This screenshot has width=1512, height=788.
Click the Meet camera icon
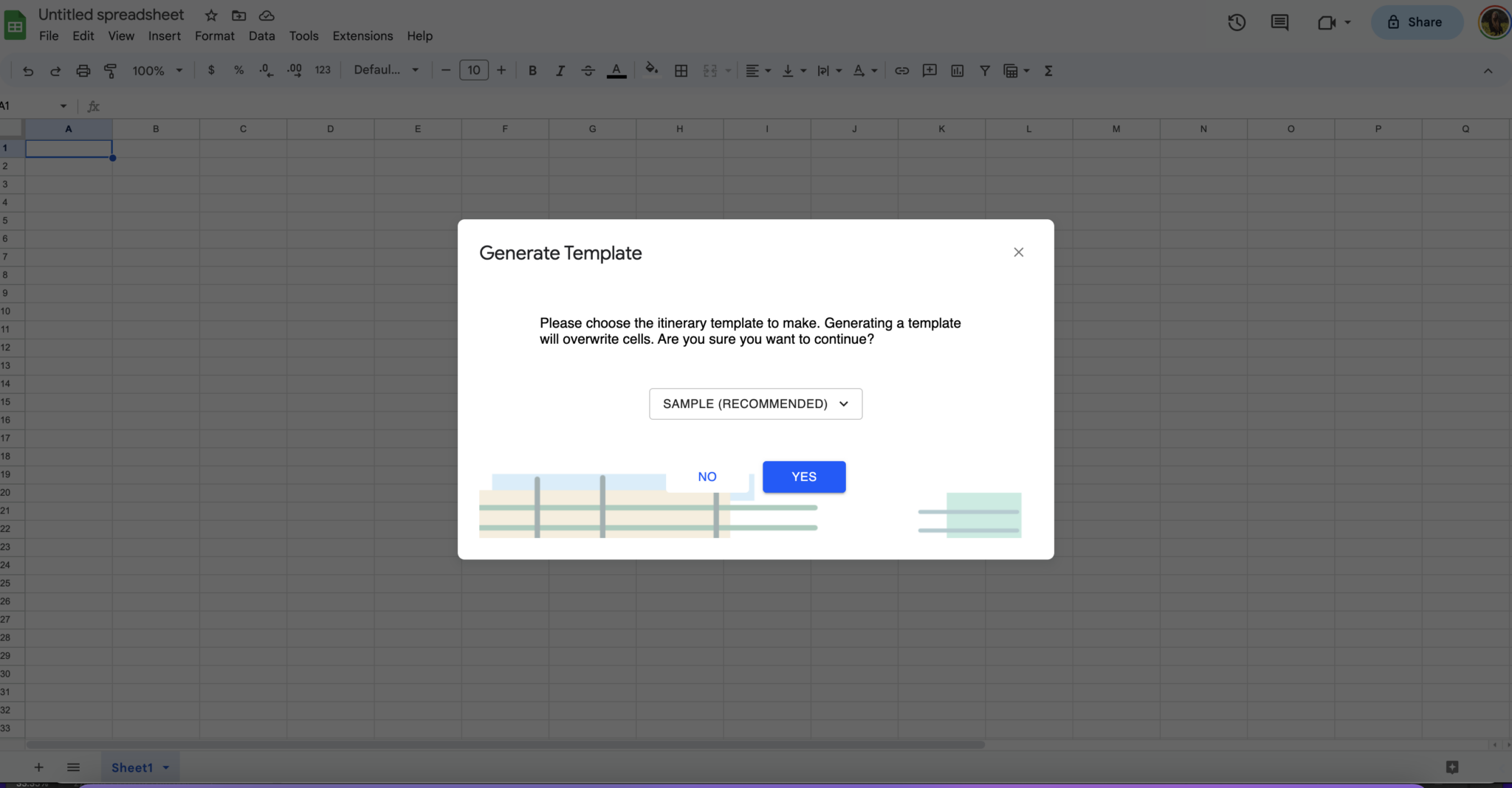[x=1327, y=22]
